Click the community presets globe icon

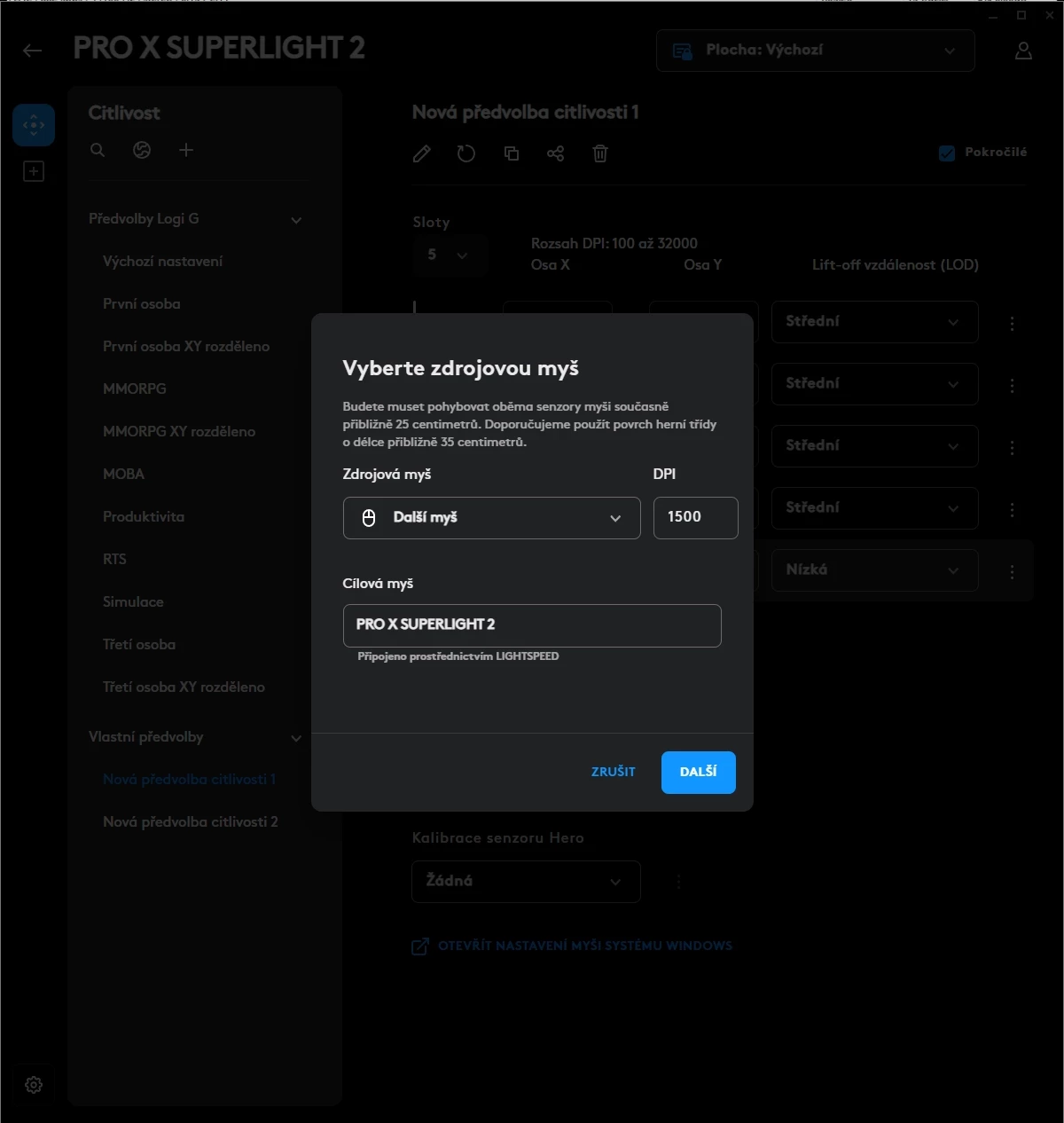coord(142,150)
